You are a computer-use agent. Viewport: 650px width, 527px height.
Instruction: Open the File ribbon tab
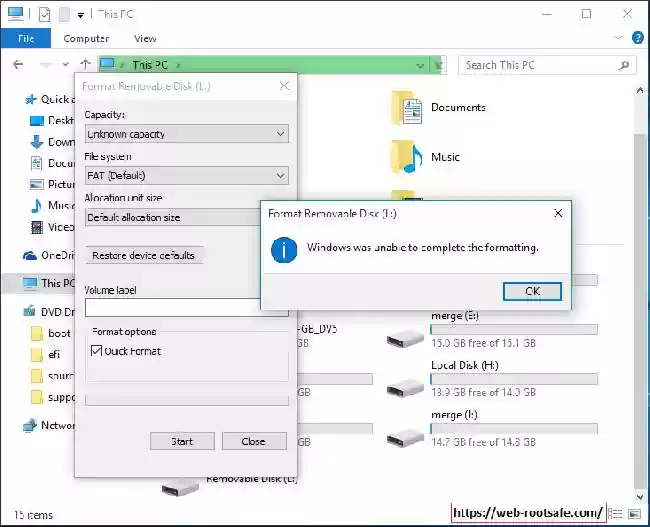(x=26, y=39)
